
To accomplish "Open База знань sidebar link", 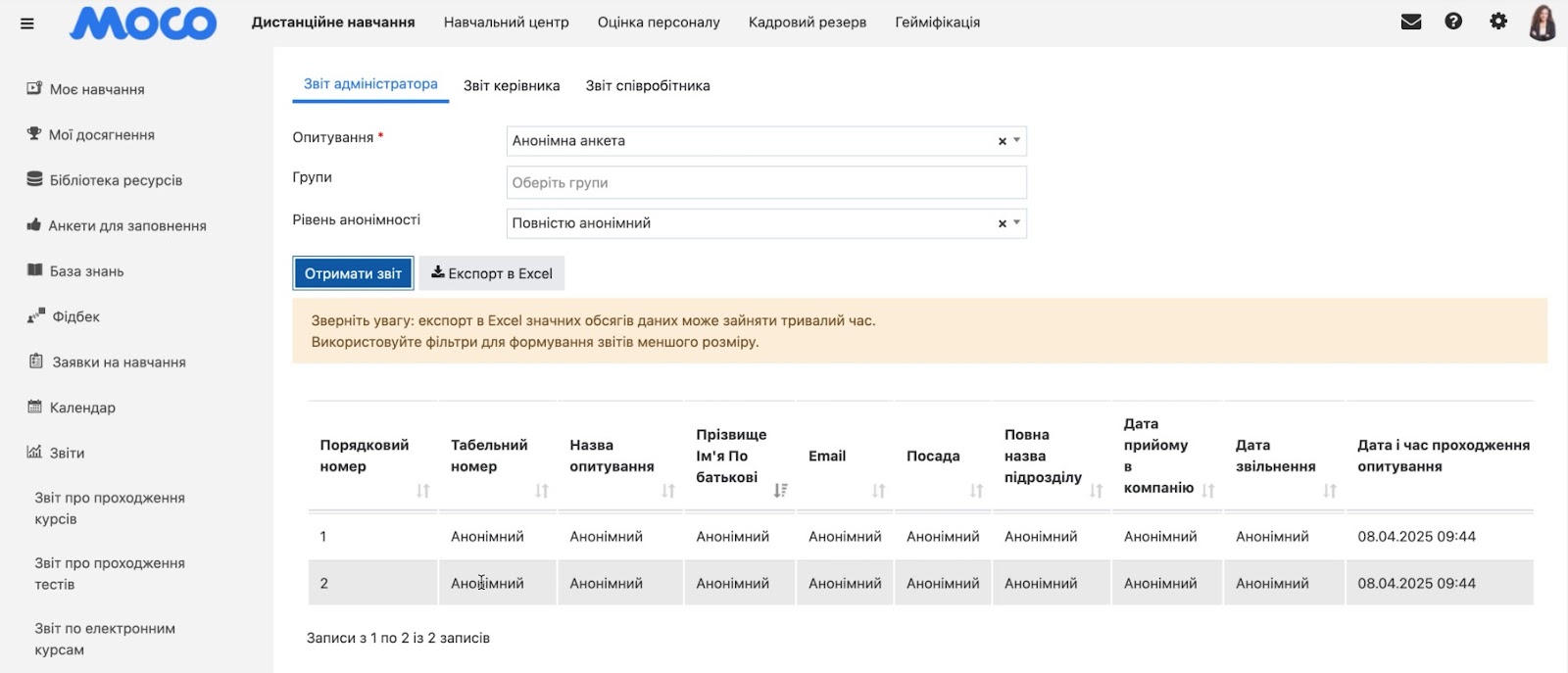I will point(86,271).
